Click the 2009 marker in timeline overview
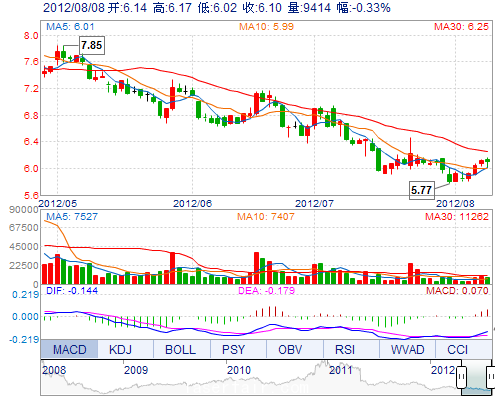 136,370
